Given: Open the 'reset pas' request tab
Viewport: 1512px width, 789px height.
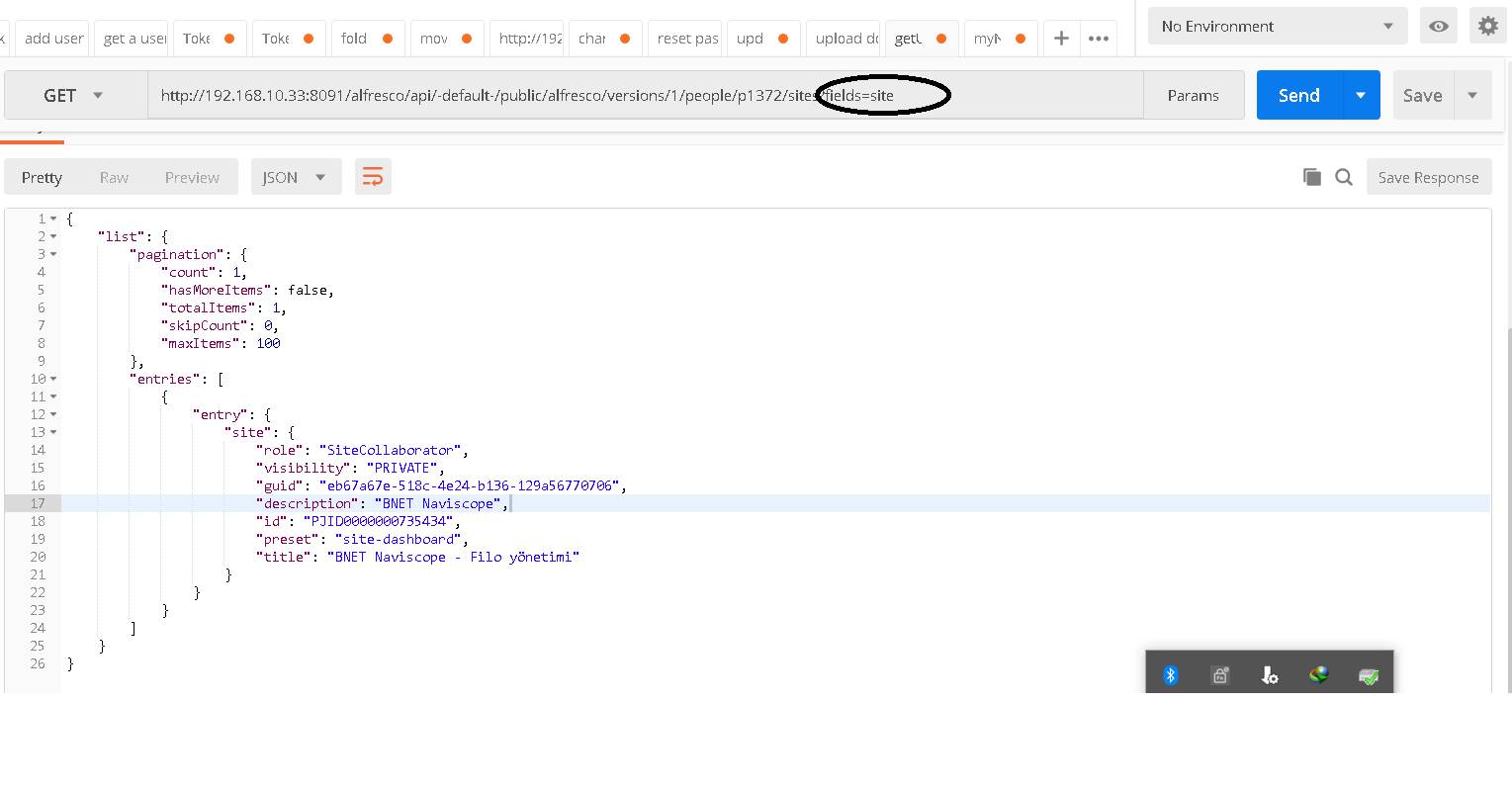Looking at the screenshot, I should tap(687, 39).
